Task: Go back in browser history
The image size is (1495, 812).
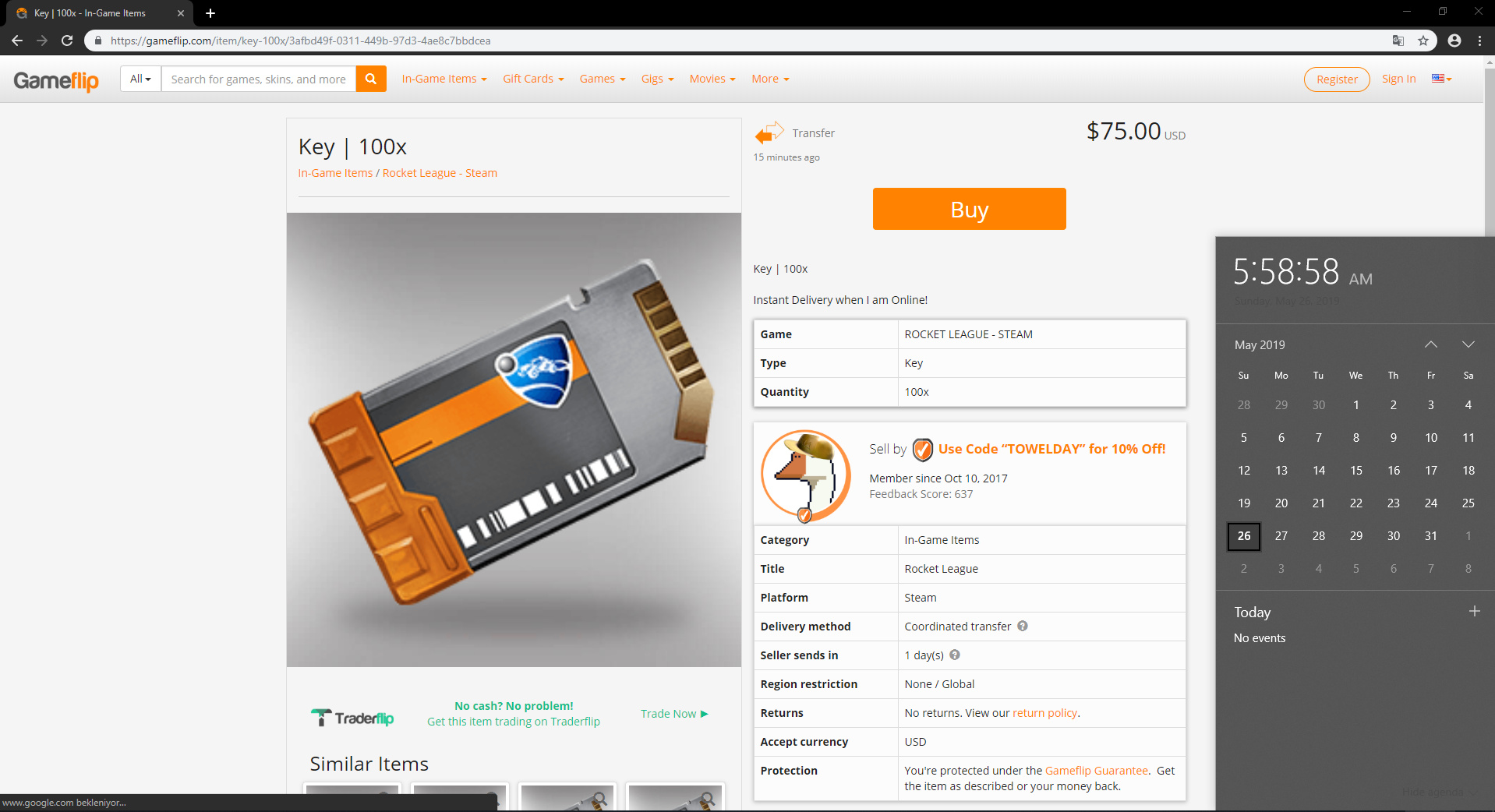Action: pyautogui.click(x=17, y=41)
